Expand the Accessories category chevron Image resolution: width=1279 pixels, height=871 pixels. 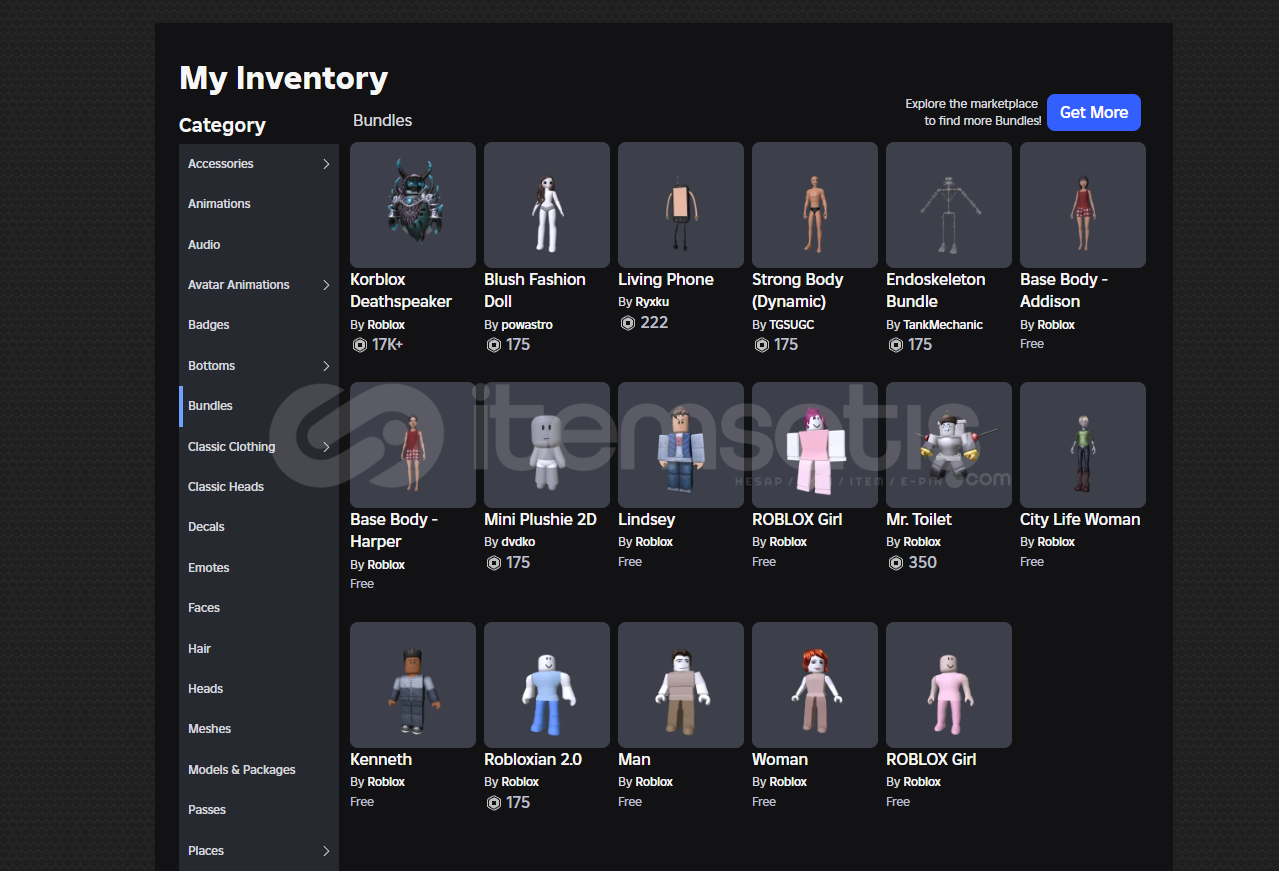[x=326, y=164]
